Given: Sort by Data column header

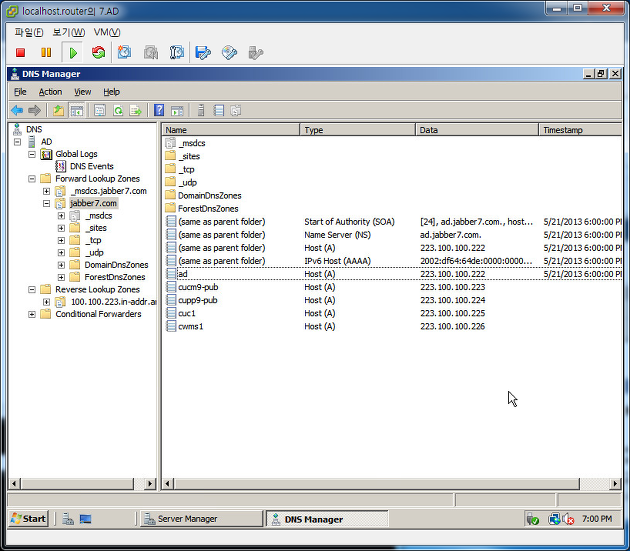Looking at the screenshot, I should (x=477, y=130).
